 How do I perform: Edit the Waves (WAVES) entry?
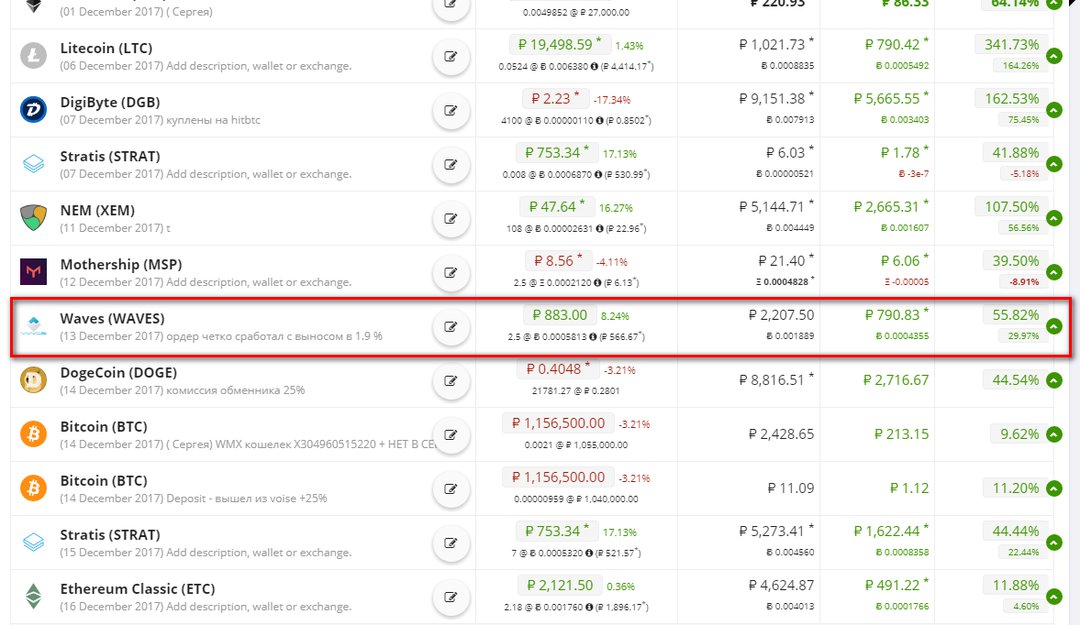(x=450, y=327)
